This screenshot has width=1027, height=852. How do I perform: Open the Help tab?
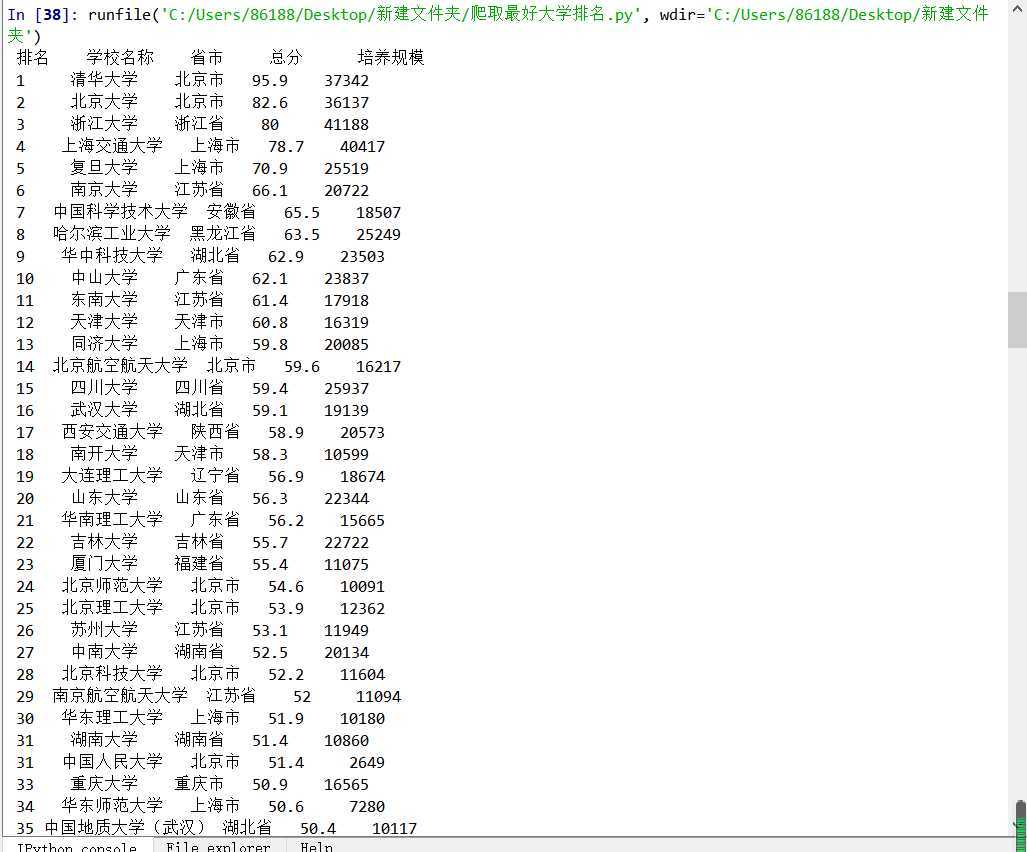pyautogui.click(x=316, y=846)
